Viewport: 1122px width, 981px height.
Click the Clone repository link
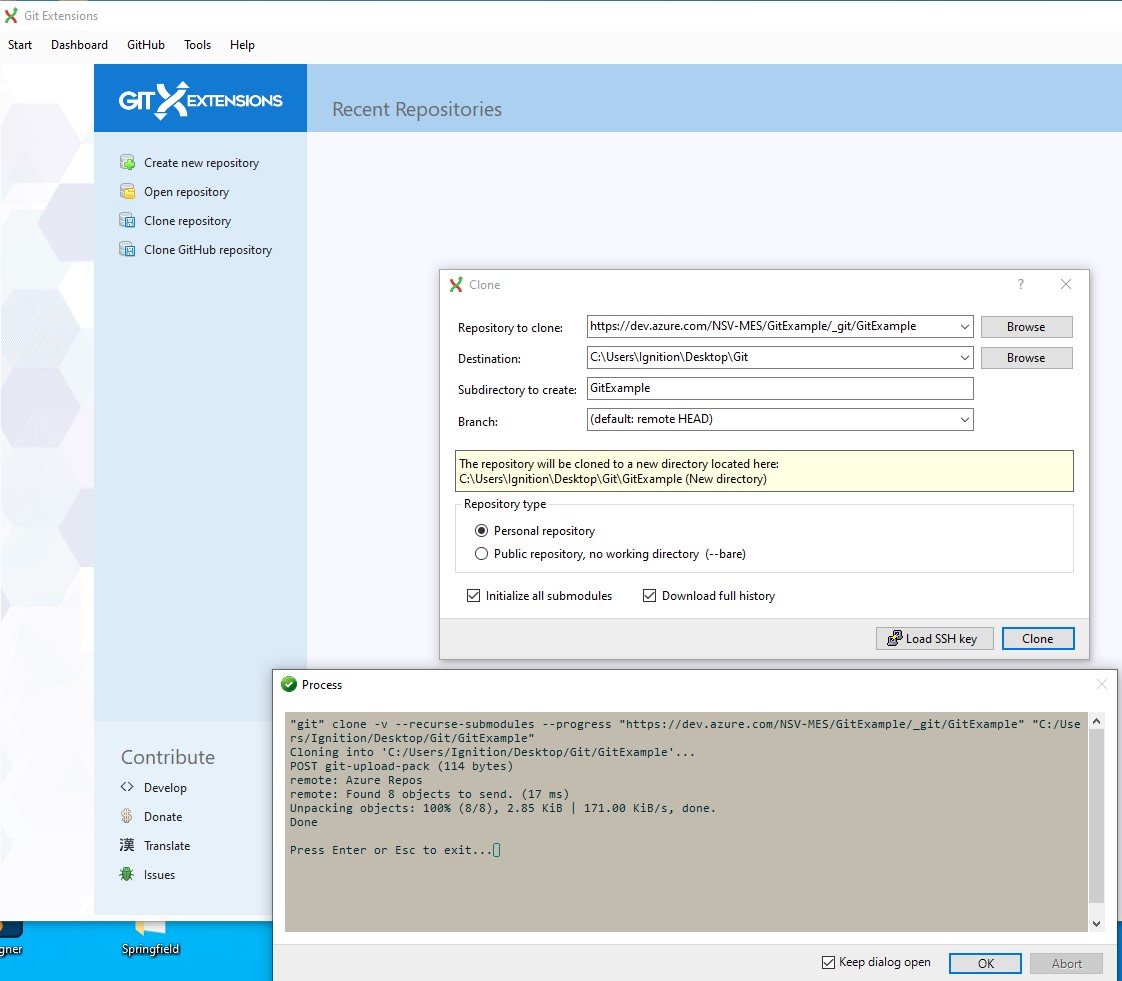187,220
